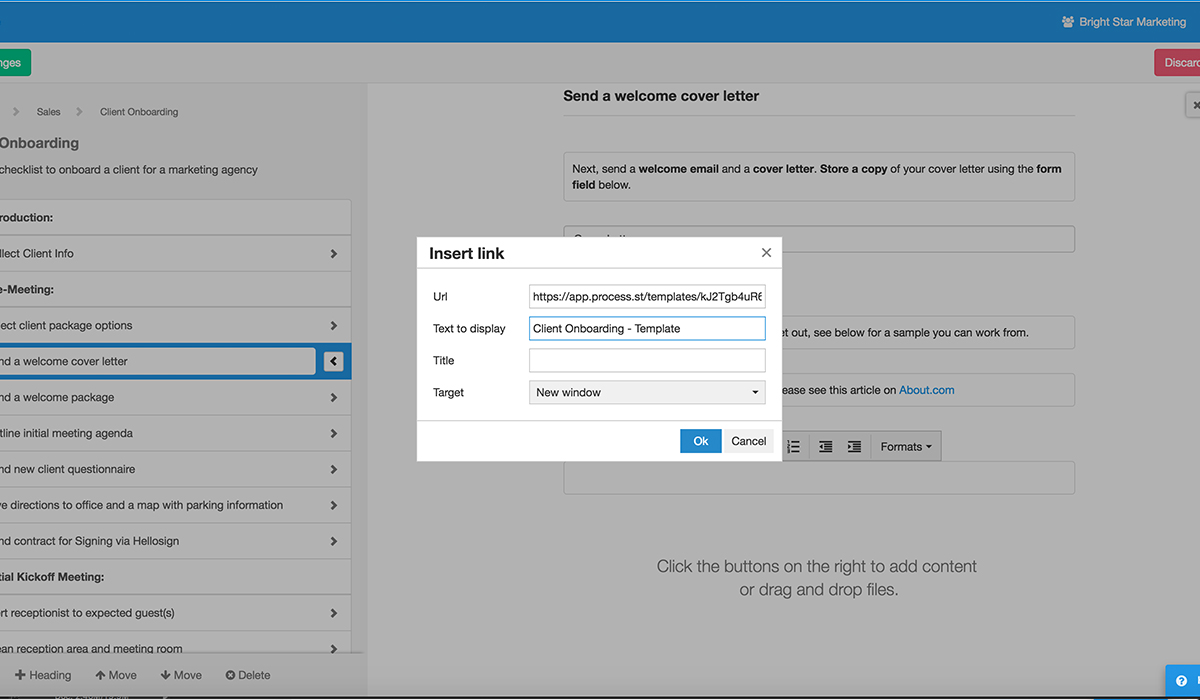Select the 'receptionist to expected guest(s)' row
The height and width of the screenshot is (700, 1200).
175,613
